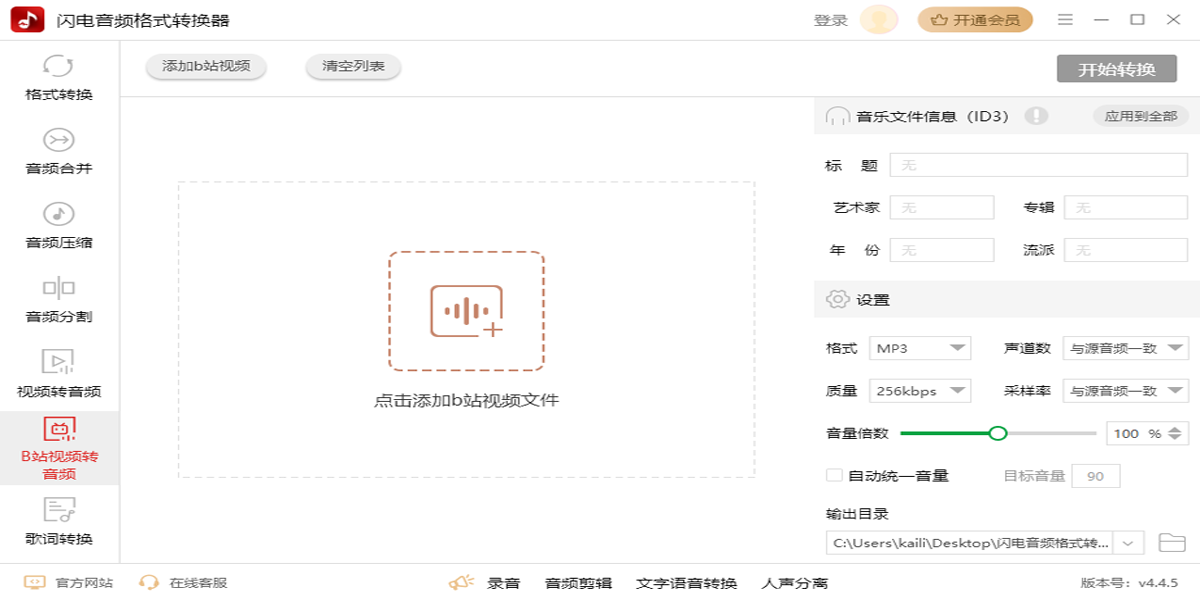This screenshot has width=1200, height=600.
Task: Click 清空列表 button
Action: 353,67
